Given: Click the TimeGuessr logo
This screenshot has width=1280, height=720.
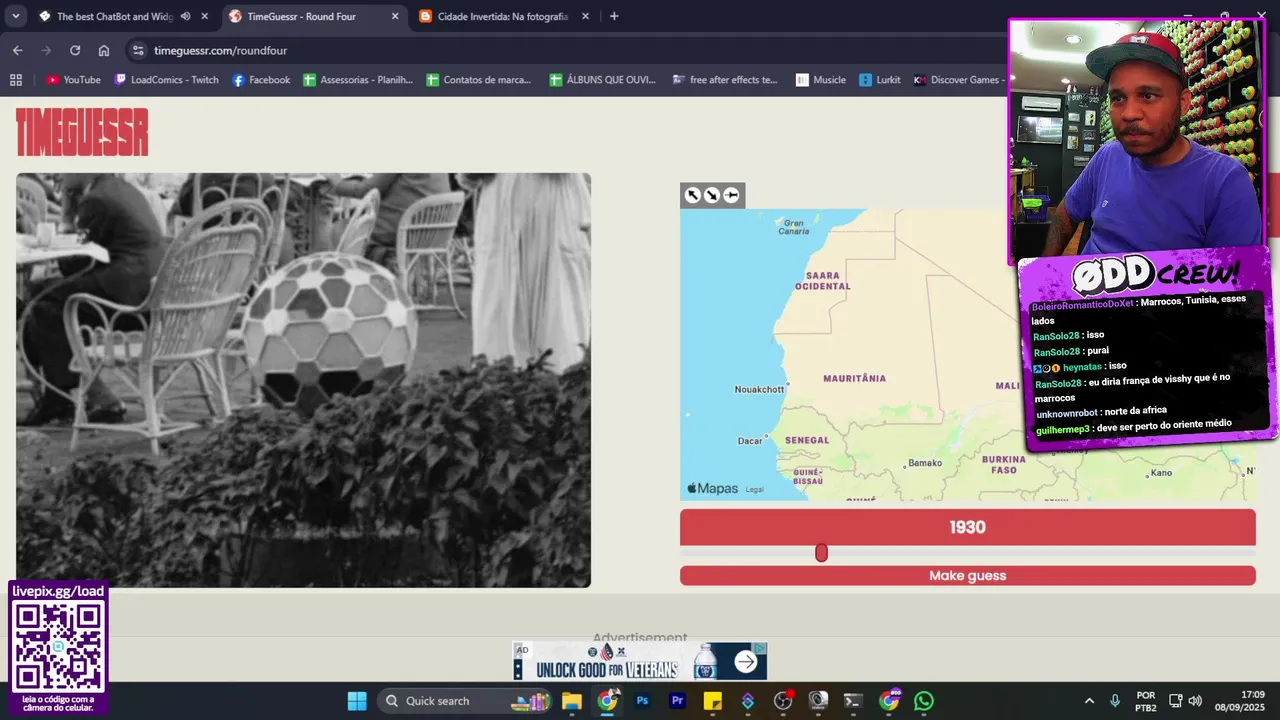Looking at the screenshot, I should pyautogui.click(x=82, y=132).
